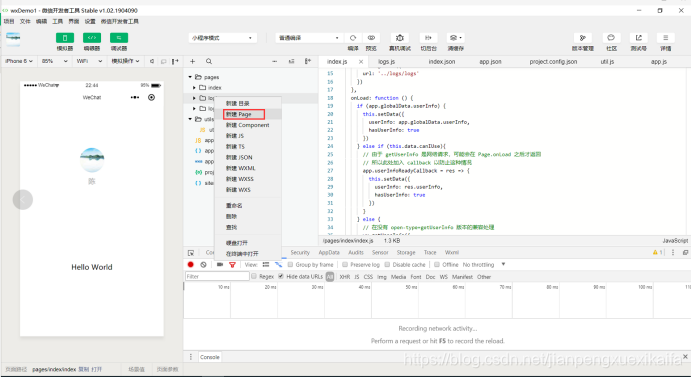The image size is (692, 378).
Task: Click the switch to background (切后台) icon
Action: pyautogui.click(x=428, y=38)
